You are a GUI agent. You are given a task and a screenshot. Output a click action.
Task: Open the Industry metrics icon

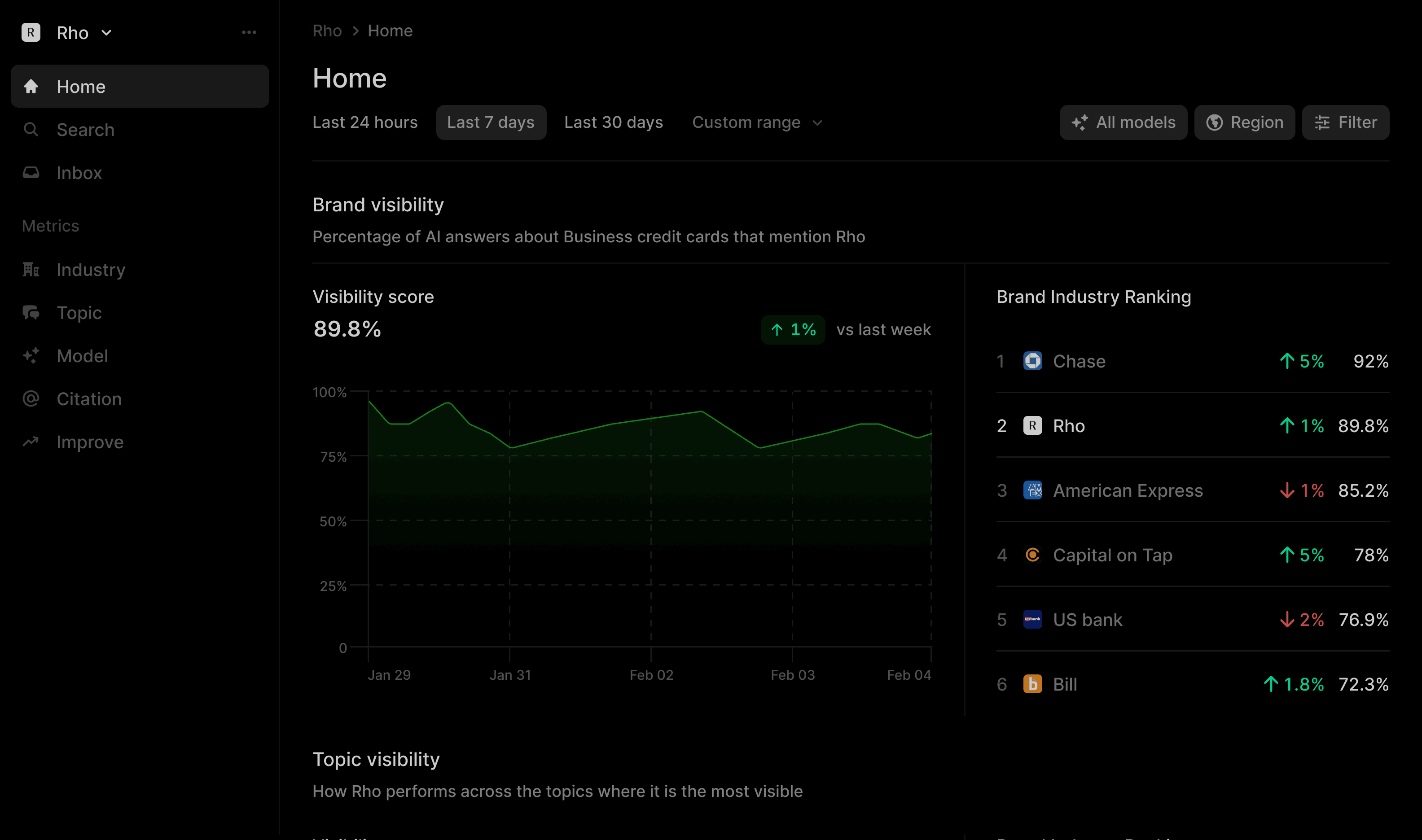point(31,269)
